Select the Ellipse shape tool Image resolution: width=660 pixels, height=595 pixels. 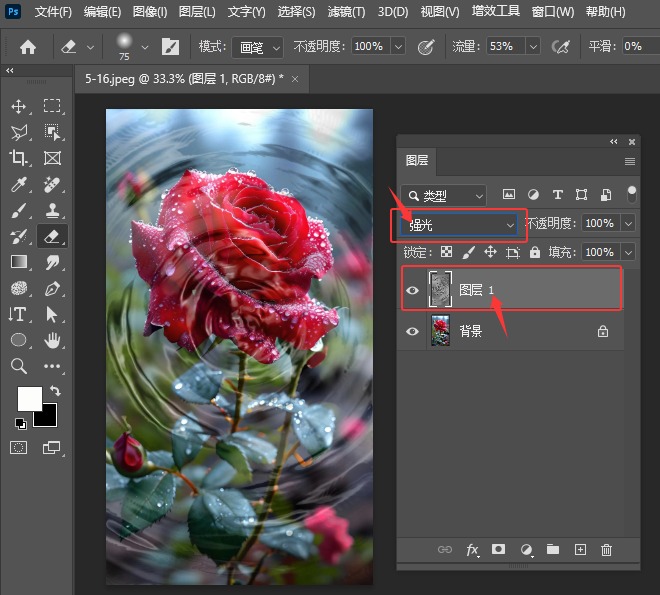pyautogui.click(x=19, y=340)
